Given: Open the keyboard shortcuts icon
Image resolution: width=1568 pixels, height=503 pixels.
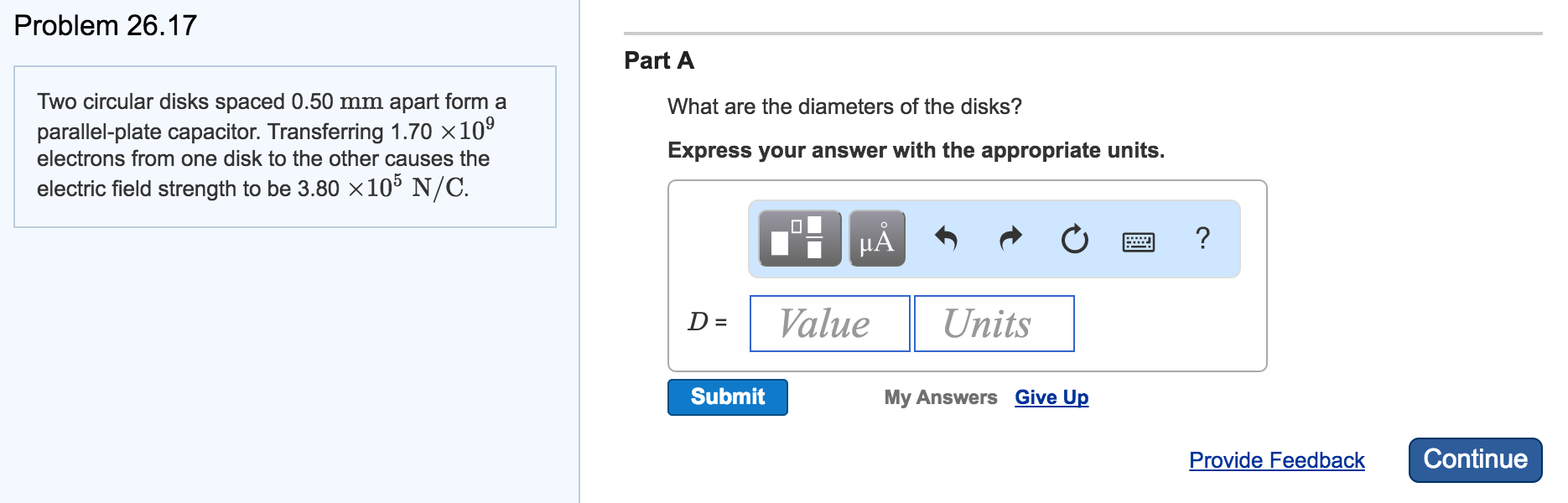Looking at the screenshot, I should click(1138, 241).
